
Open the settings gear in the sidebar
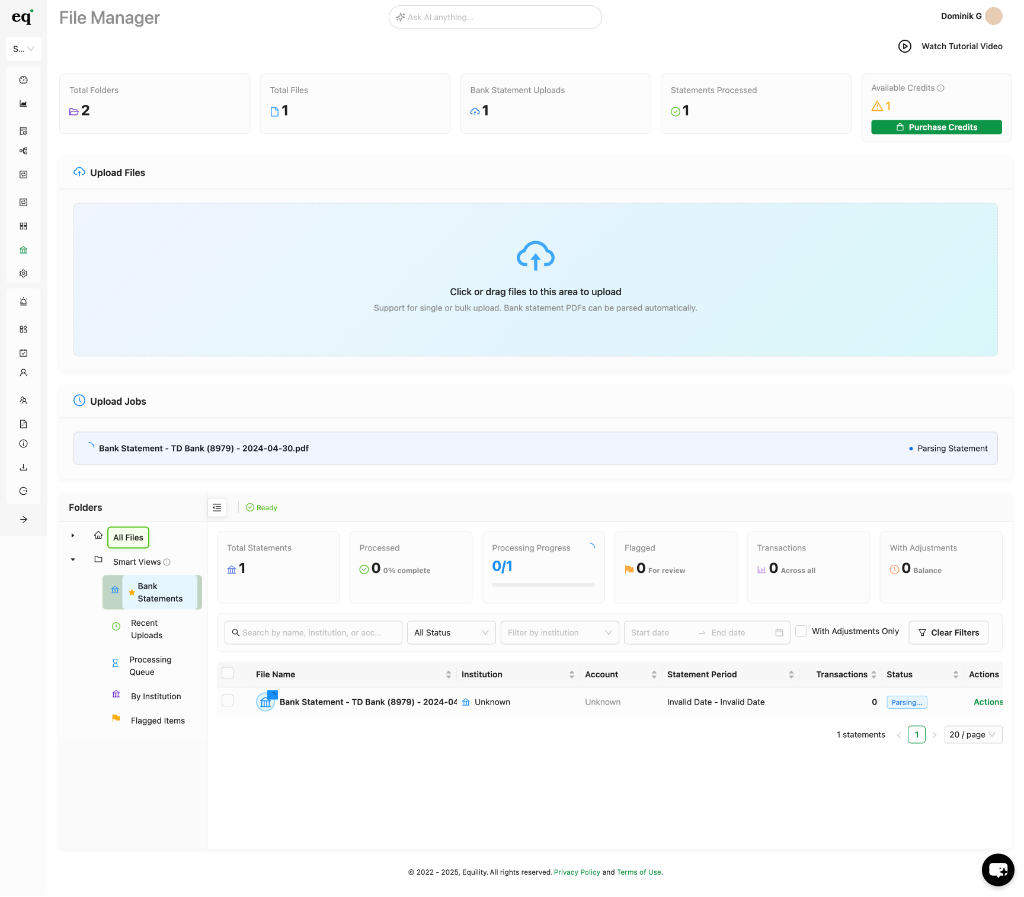[23, 273]
